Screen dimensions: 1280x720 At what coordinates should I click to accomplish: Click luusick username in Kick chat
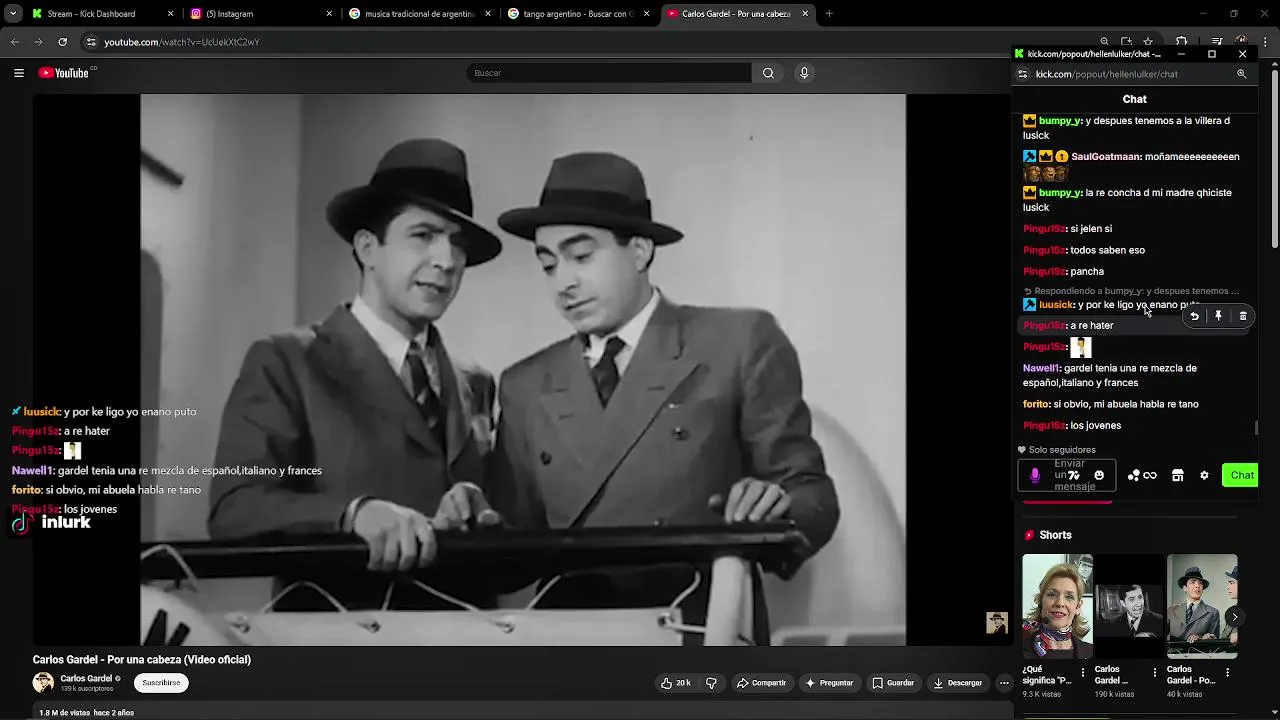(1056, 305)
